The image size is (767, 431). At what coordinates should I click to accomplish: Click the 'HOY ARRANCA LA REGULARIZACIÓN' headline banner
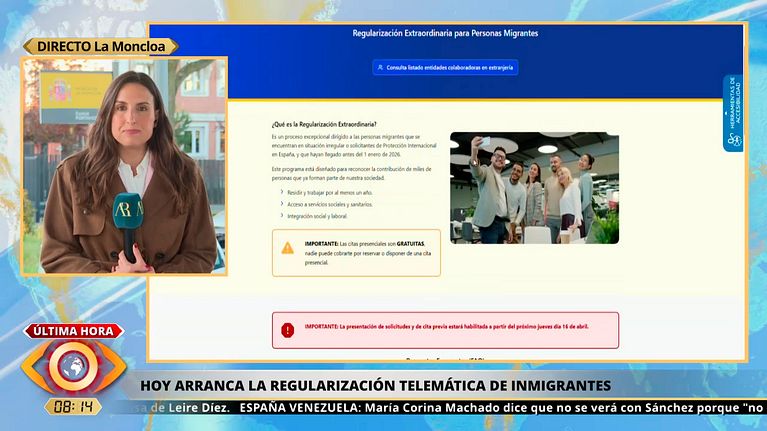375,385
